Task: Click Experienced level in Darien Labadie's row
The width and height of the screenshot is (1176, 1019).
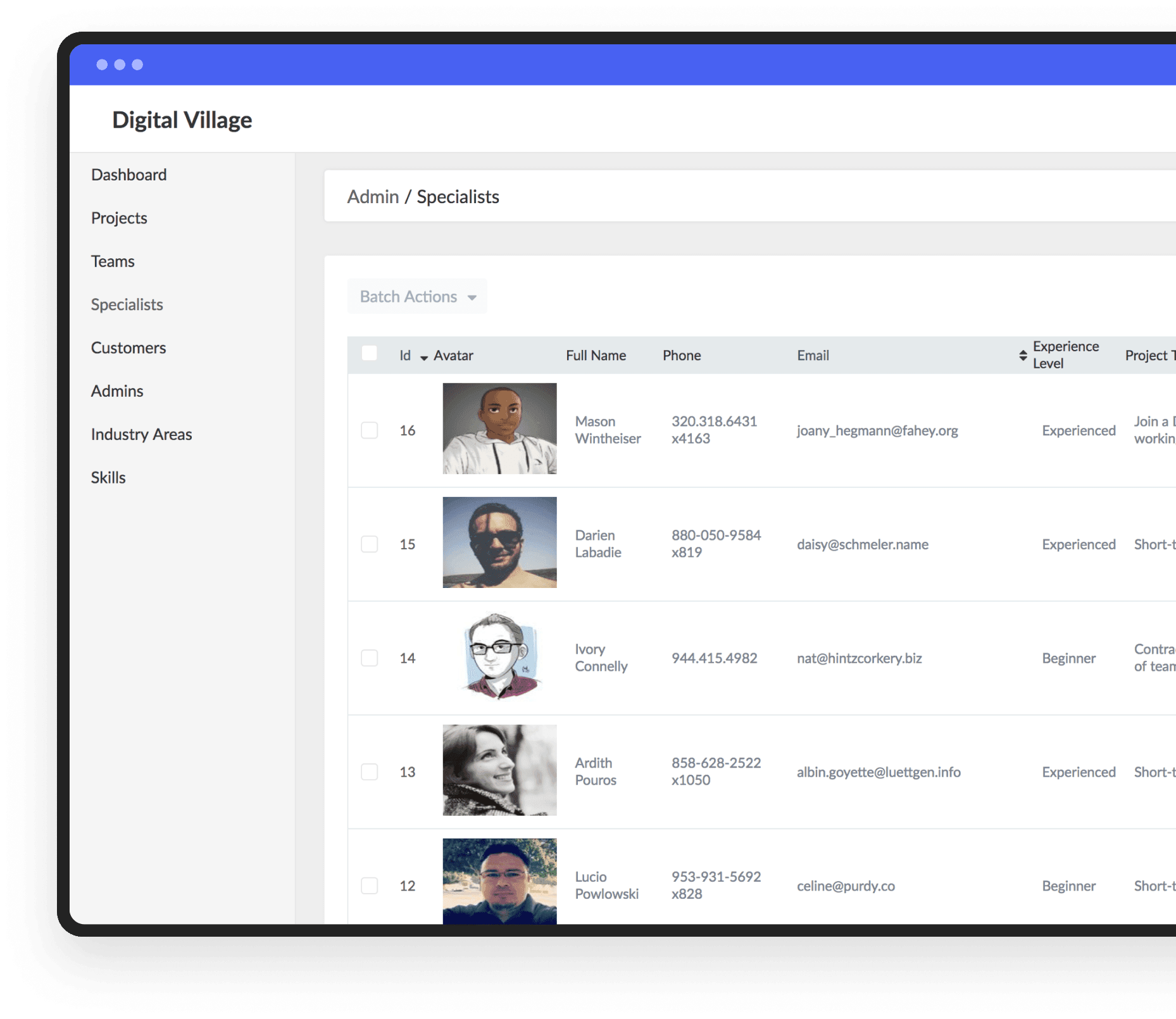Action: tap(1079, 544)
